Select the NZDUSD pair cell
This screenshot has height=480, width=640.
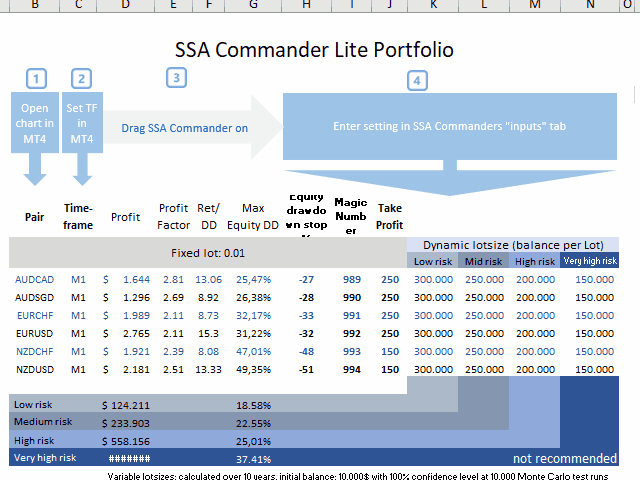coord(35,369)
